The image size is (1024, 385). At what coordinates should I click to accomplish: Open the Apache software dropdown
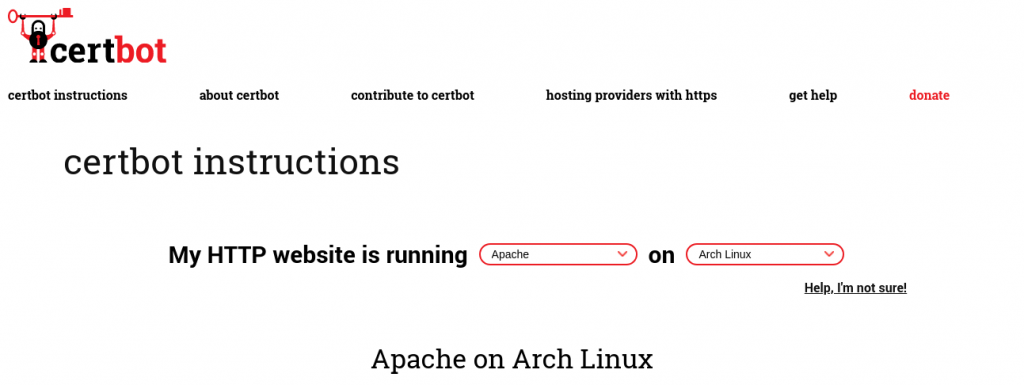click(x=558, y=254)
